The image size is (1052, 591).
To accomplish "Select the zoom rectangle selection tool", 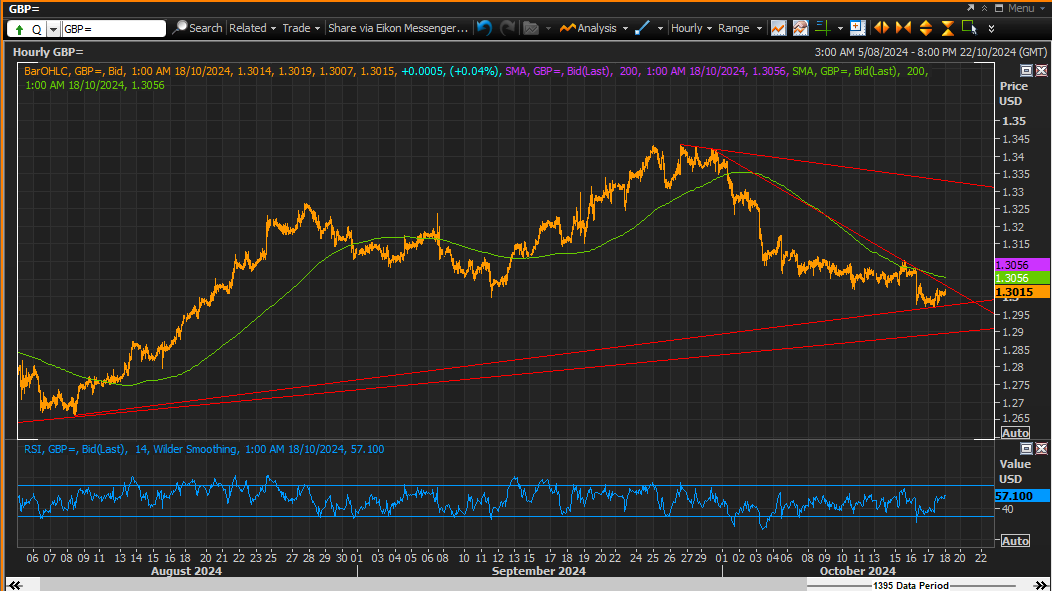I will pyautogui.click(x=969, y=28).
